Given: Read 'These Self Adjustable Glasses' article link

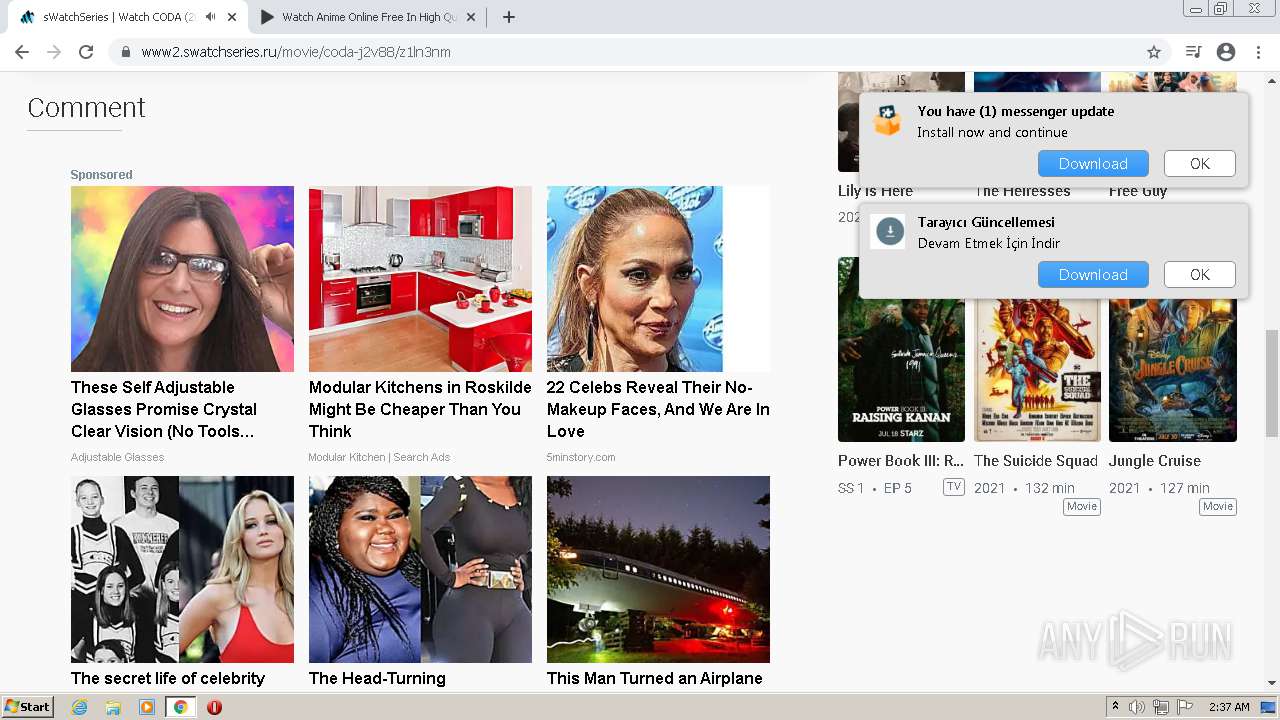Looking at the screenshot, I should pyautogui.click(x=164, y=409).
